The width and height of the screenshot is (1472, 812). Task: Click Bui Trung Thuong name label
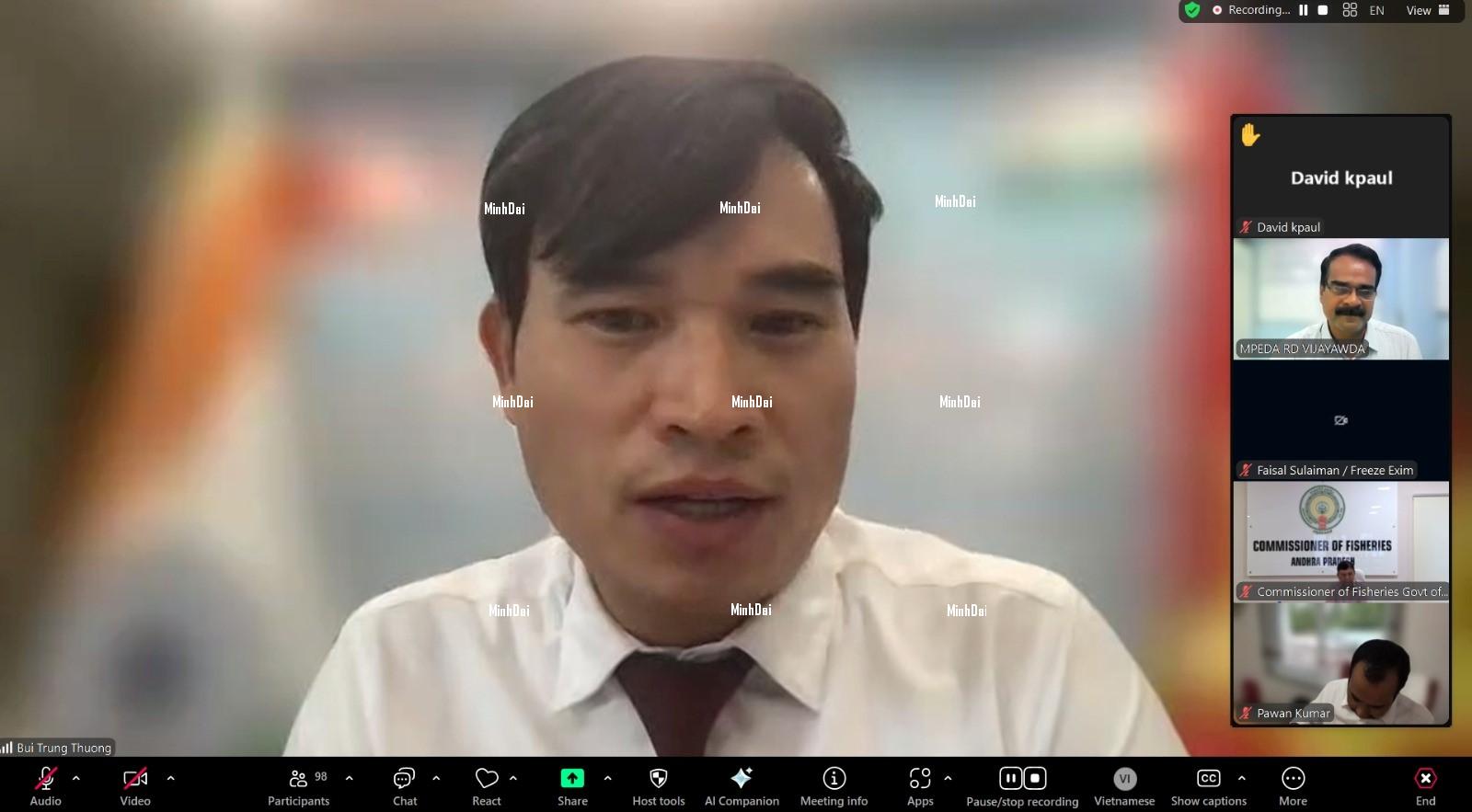click(64, 748)
